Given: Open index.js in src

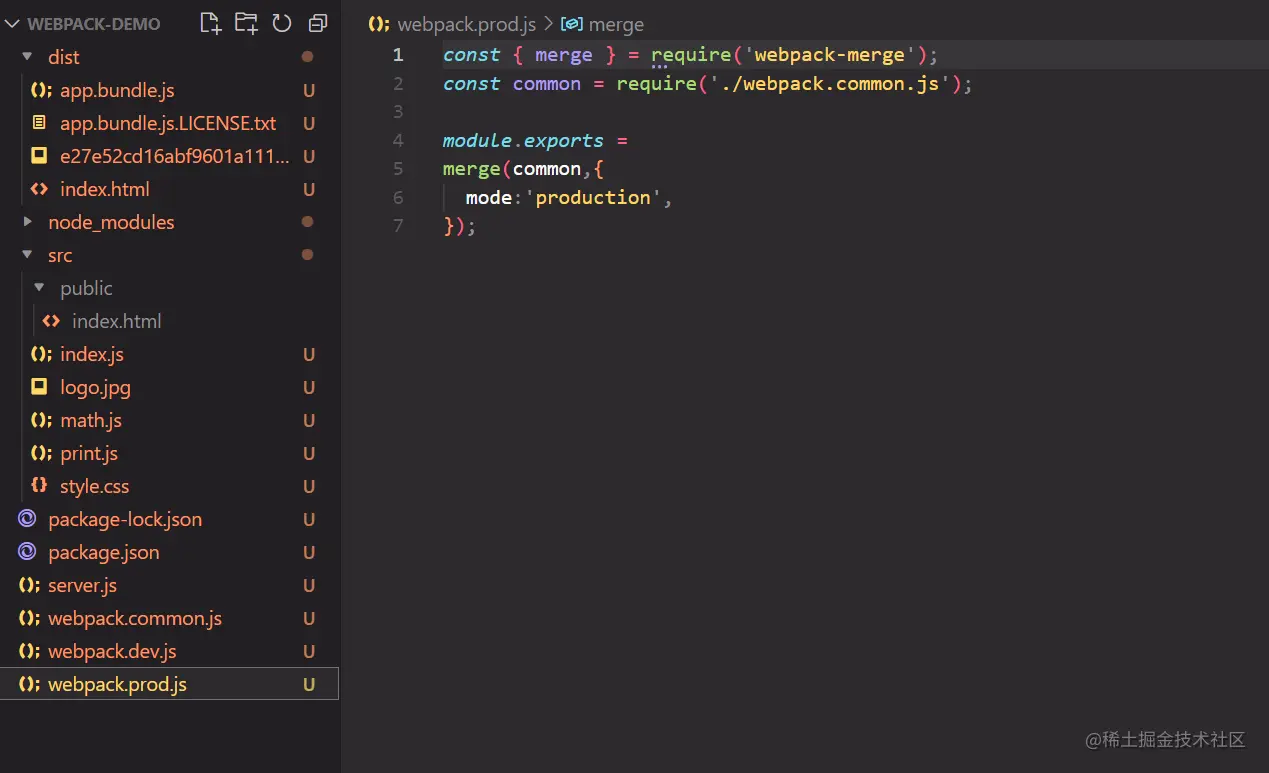Looking at the screenshot, I should click(92, 354).
